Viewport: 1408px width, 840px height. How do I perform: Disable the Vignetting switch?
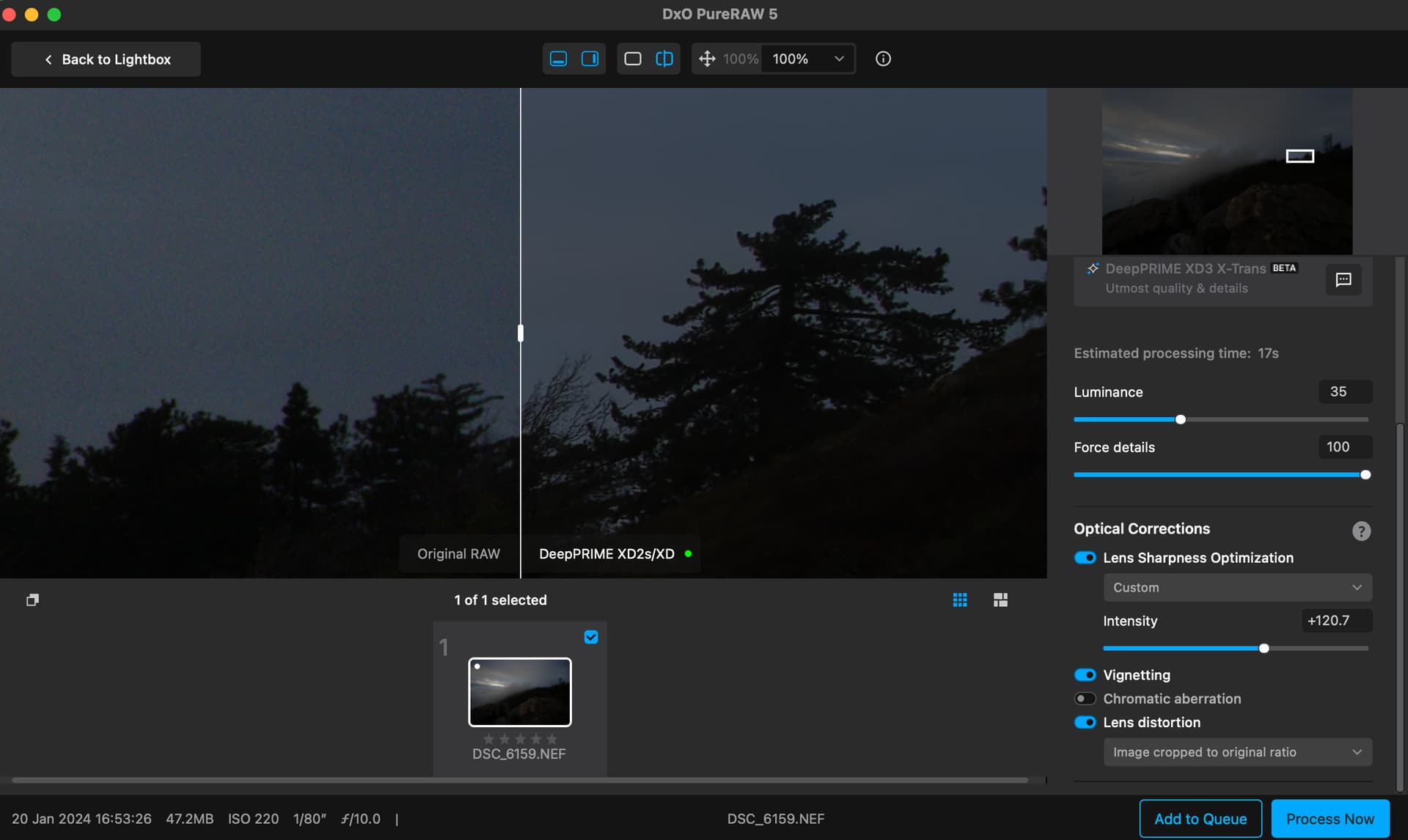click(x=1085, y=675)
